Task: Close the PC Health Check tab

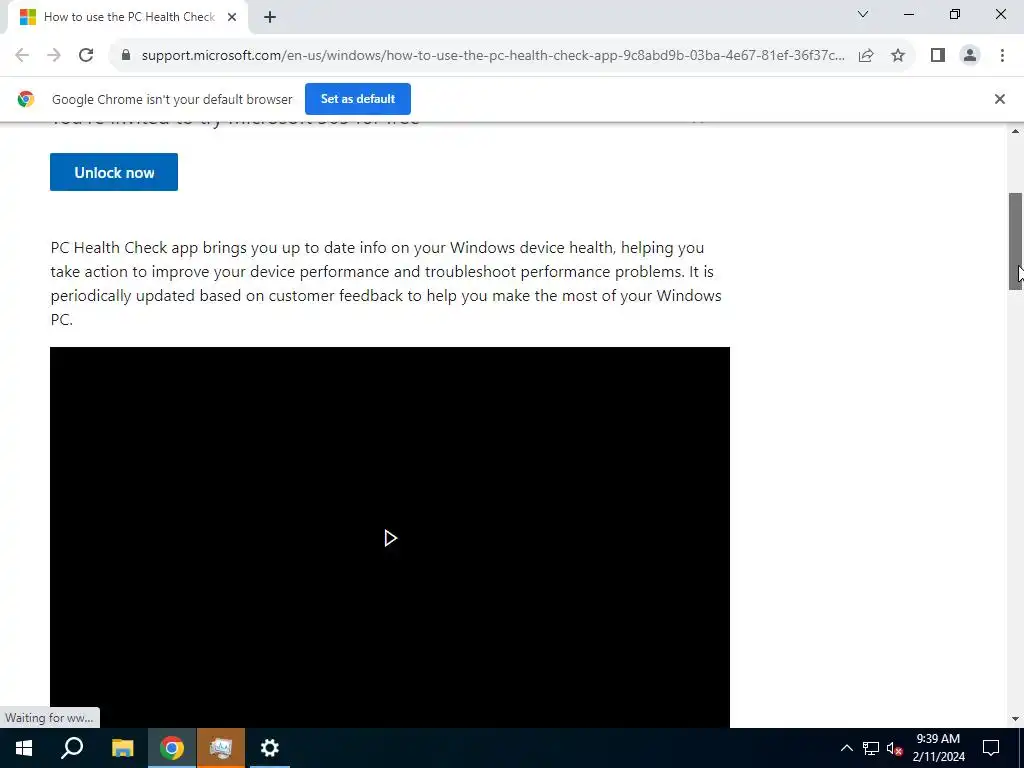Action: tap(232, 17)
